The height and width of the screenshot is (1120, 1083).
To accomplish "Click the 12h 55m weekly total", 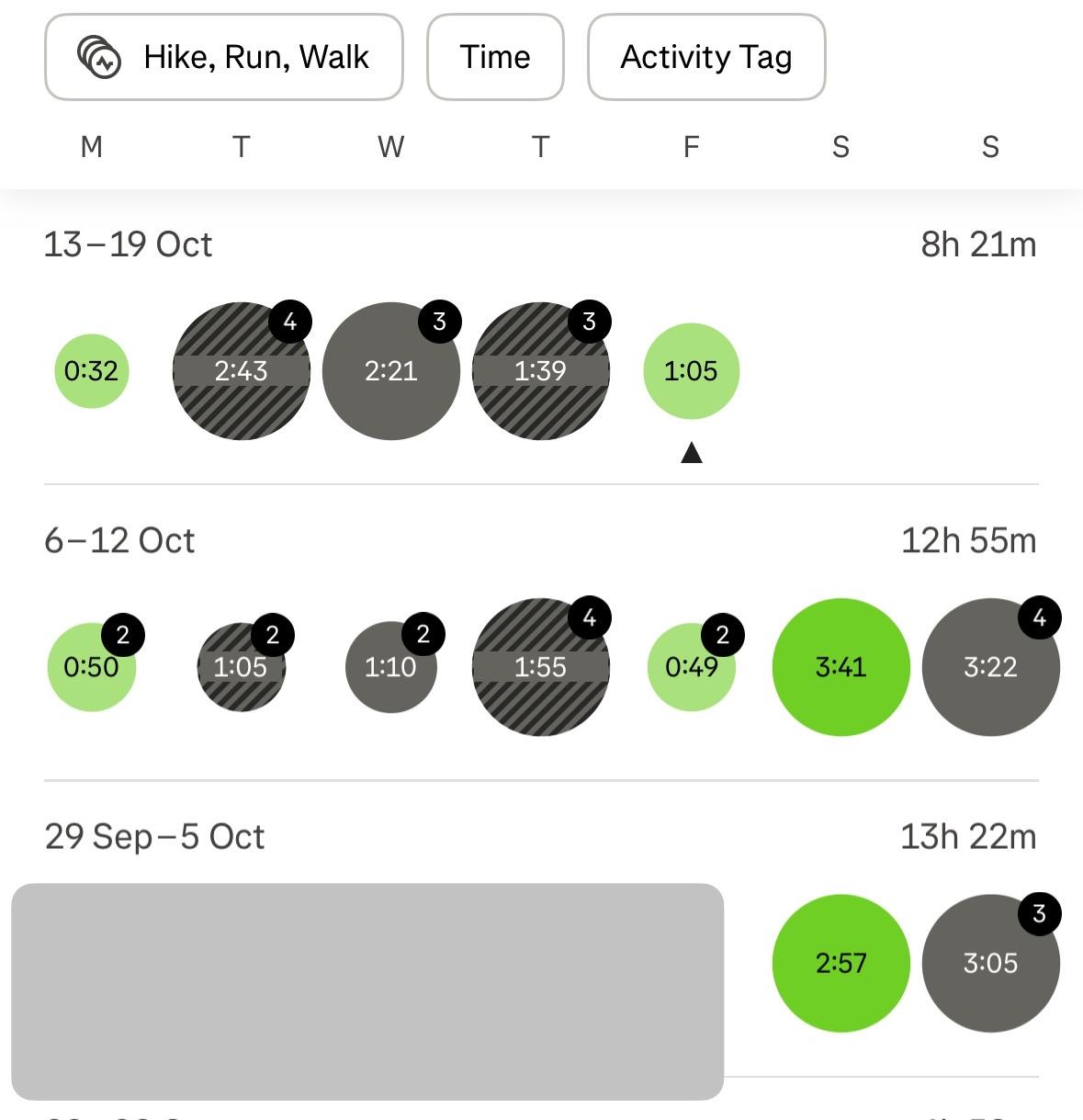I will click(x=968, y=540).
